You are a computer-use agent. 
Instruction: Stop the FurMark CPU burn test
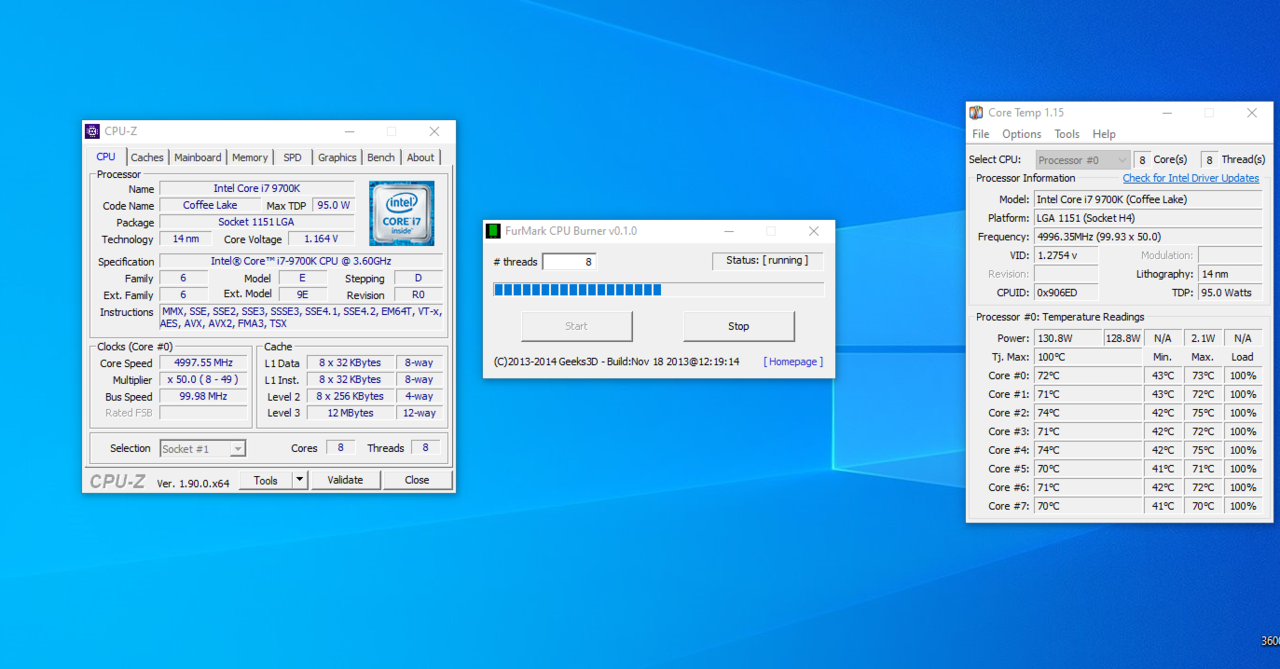739,326
